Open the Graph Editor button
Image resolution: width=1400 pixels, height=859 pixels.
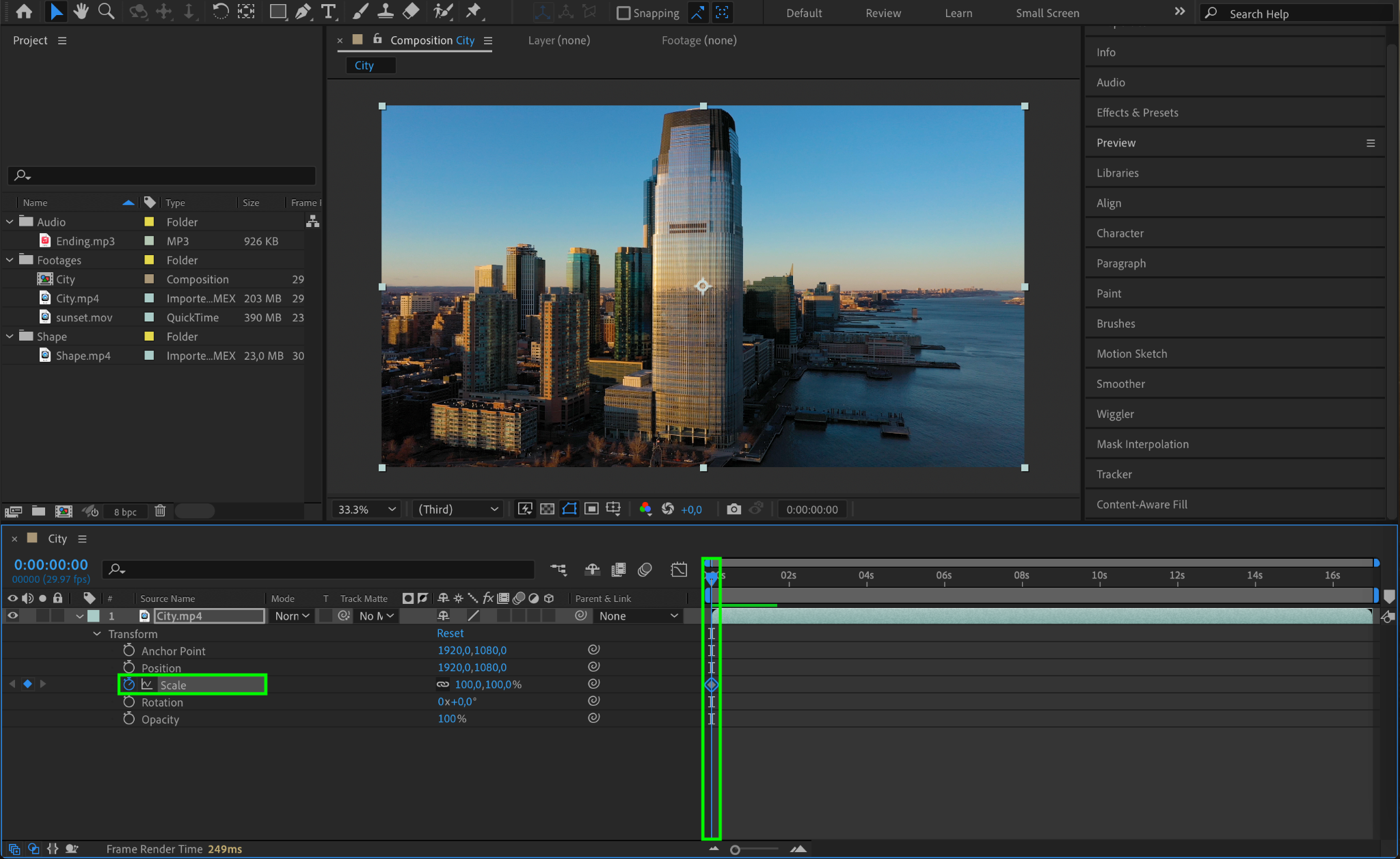[679, 569]
